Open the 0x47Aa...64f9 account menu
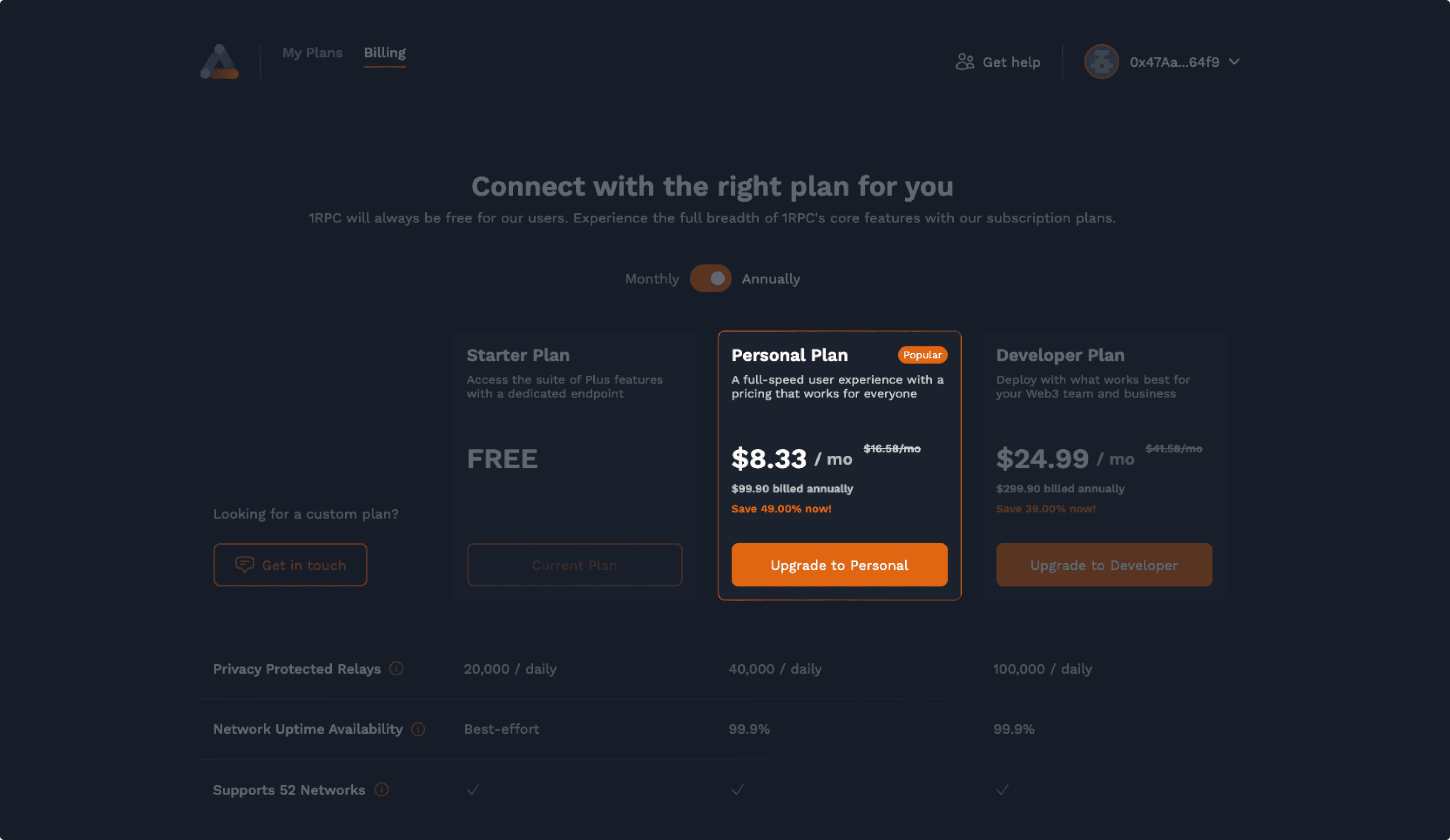Screen dimensions: 1450x840 (x=1174, y=62)
